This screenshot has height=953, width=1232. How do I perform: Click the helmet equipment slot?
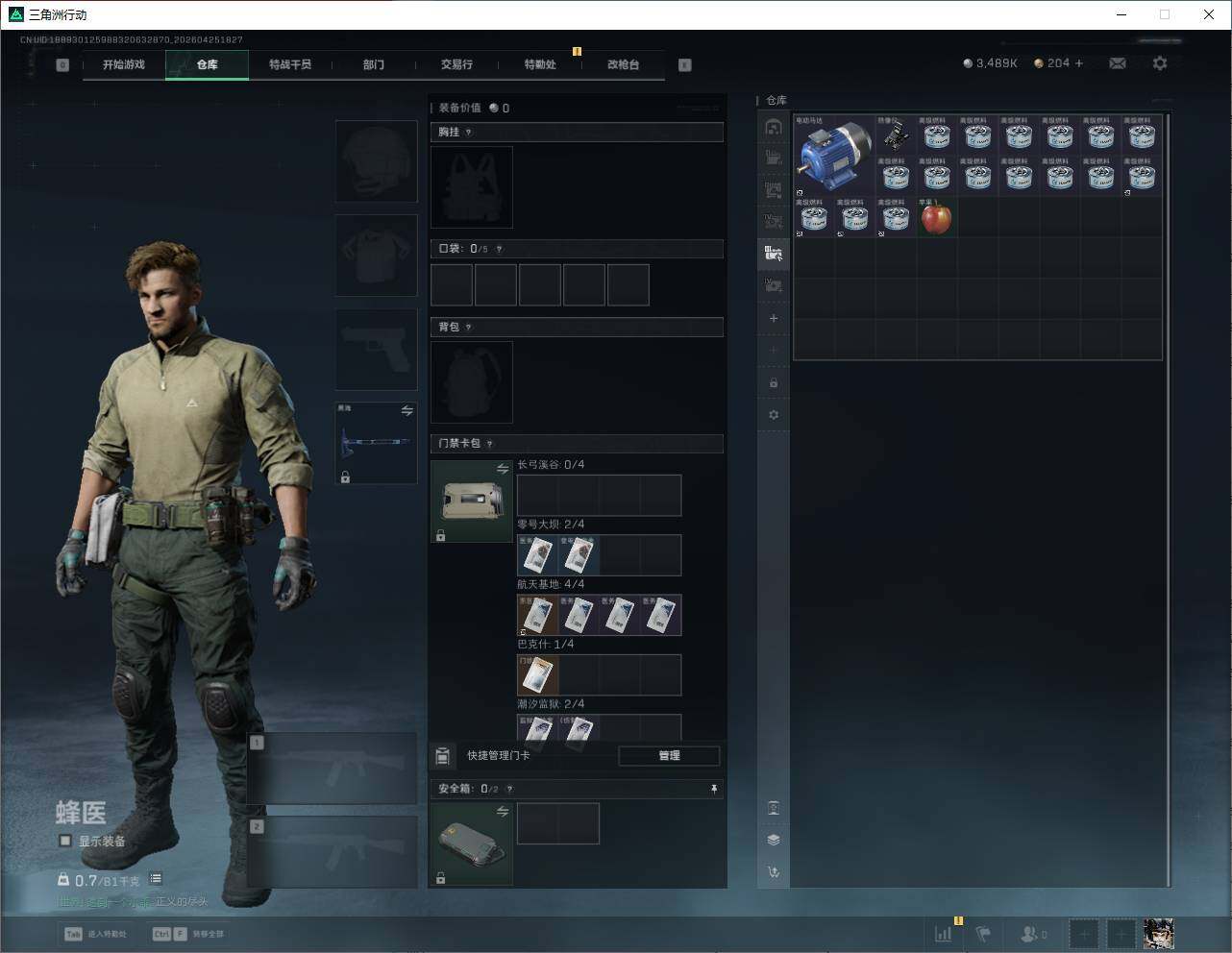point(376,161)
